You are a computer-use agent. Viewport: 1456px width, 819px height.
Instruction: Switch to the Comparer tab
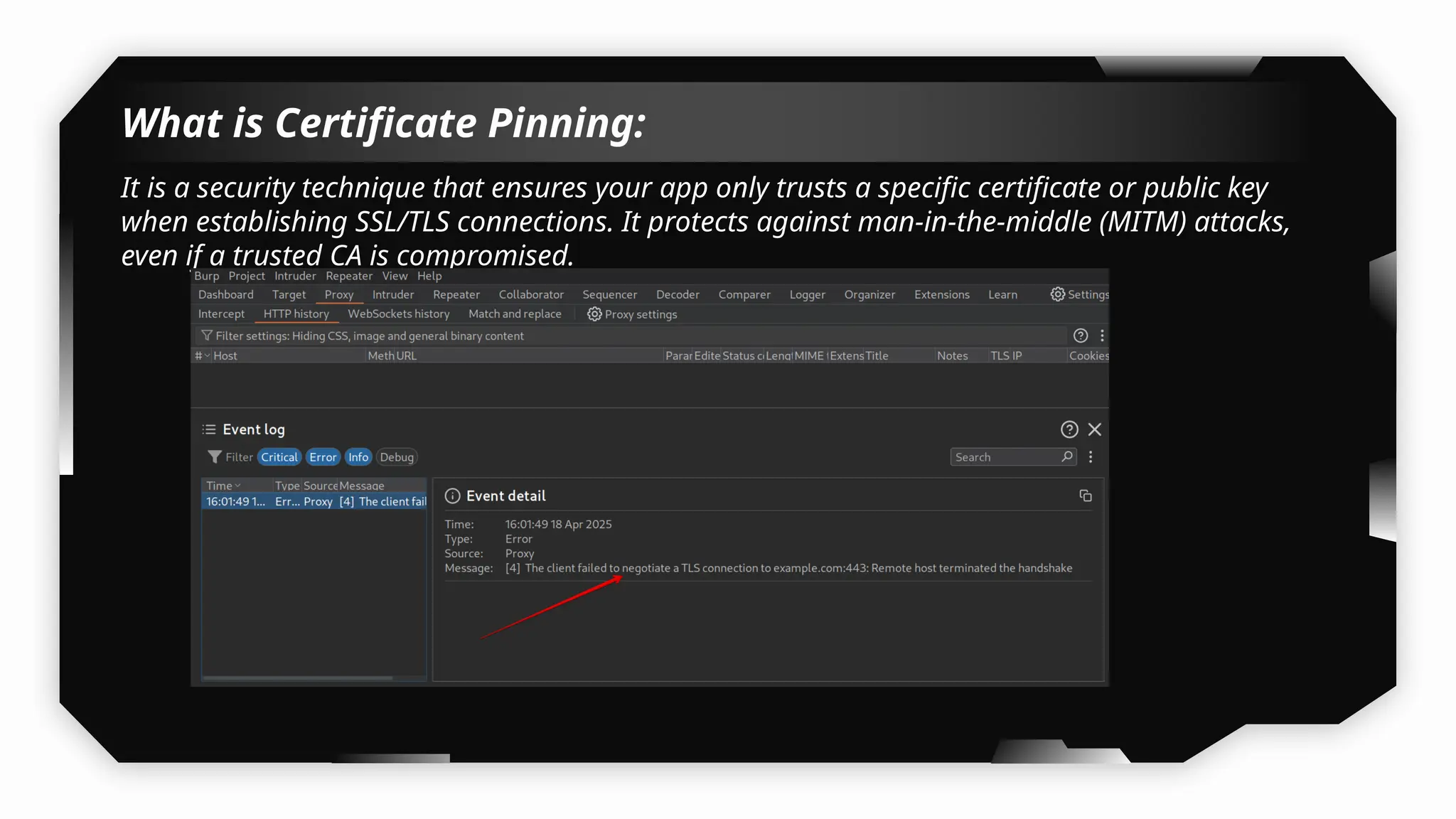744,294
